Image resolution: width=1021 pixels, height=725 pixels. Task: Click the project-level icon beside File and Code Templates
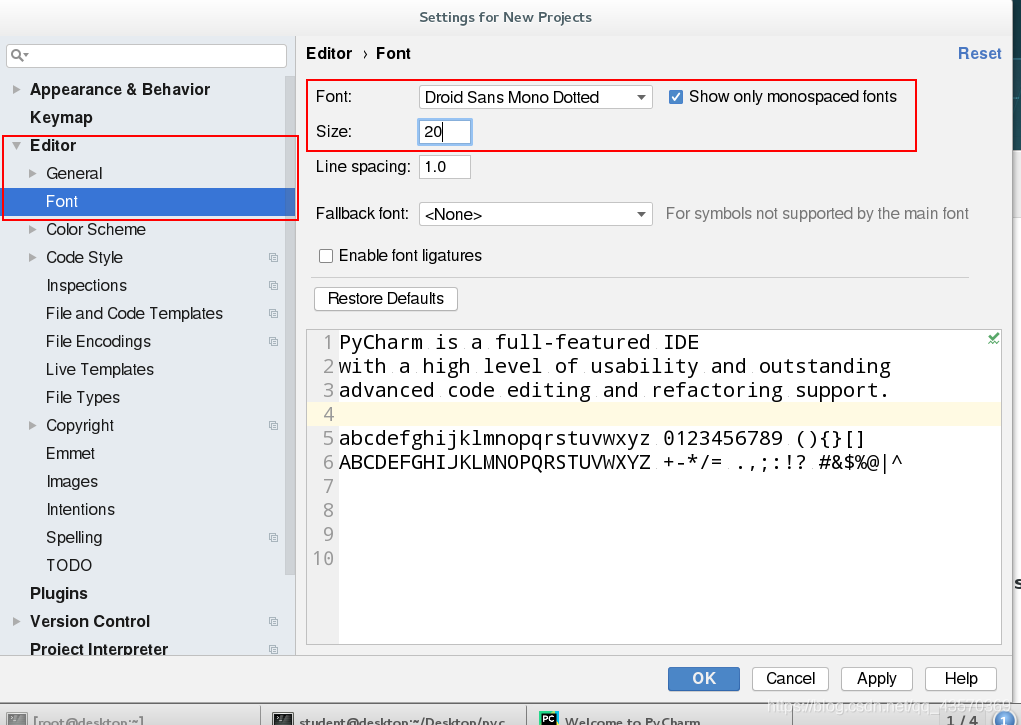(273, 314)
